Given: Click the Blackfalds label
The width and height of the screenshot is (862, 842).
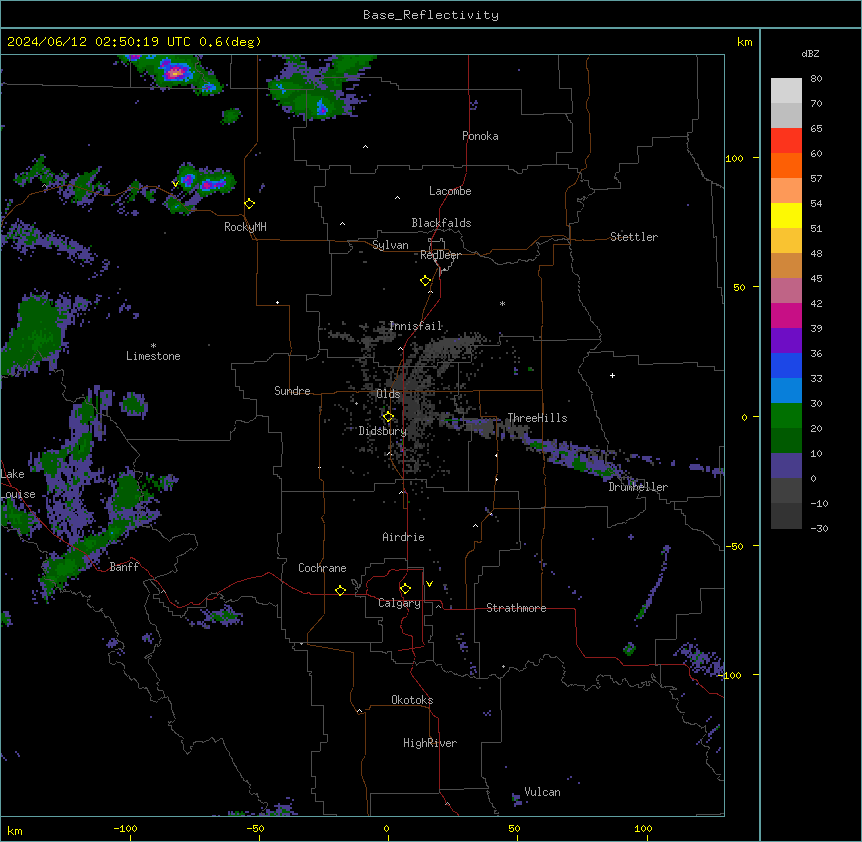Looking at the screenshot, I should (x=441, y=223).
